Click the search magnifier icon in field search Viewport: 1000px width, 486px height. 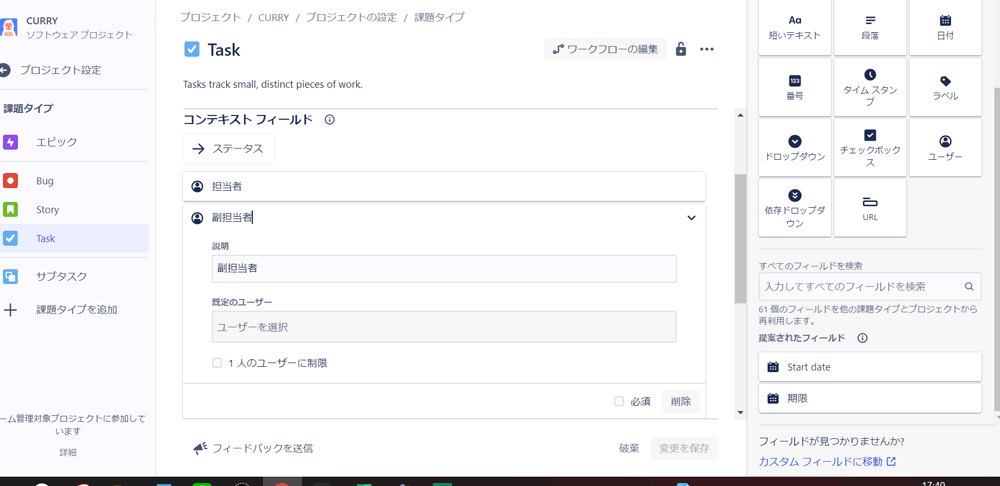click(968, 286)
